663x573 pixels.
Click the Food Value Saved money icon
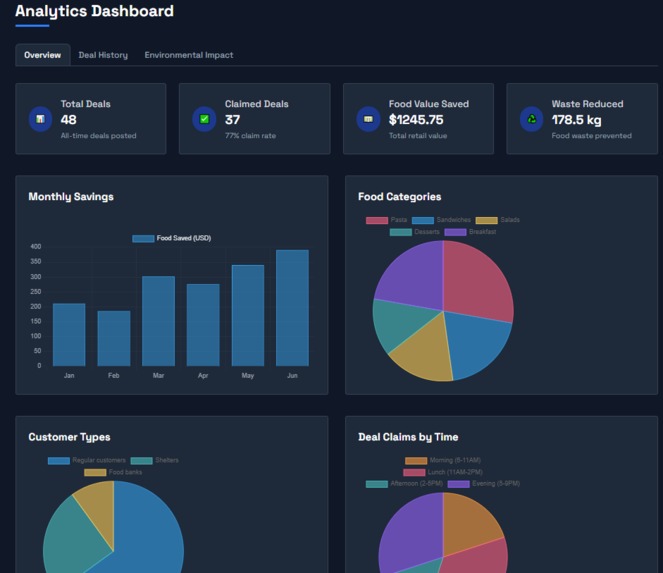368,119
